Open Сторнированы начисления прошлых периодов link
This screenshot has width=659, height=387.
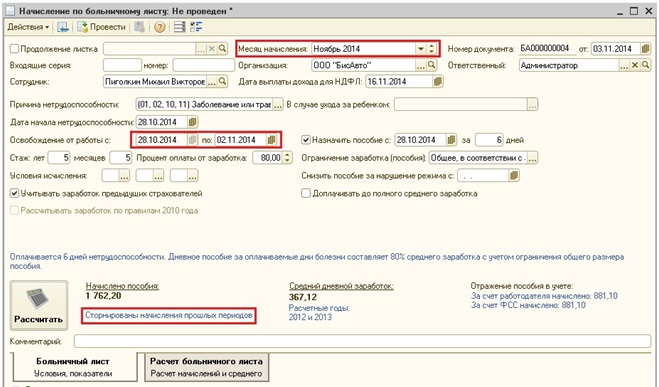pyautogui.click(x=169, y=315)
